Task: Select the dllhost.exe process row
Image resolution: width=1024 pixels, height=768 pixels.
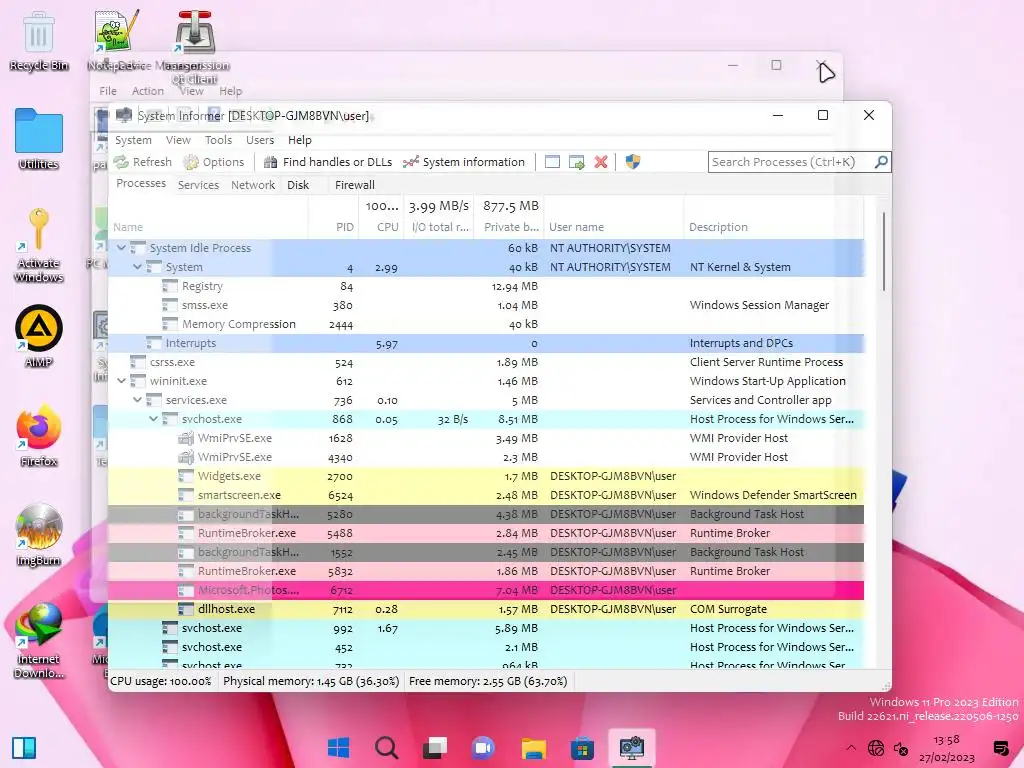Action: 486,609
